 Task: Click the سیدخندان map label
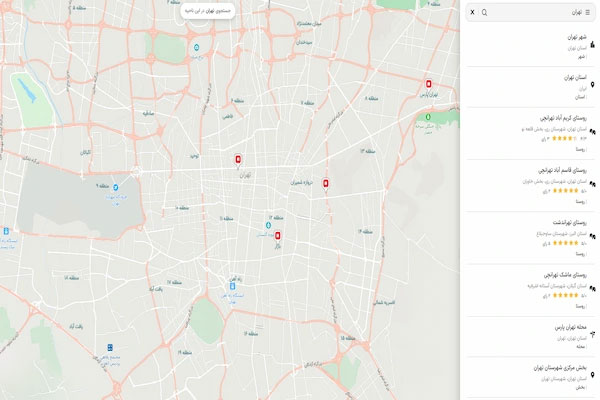pos(304,42)
